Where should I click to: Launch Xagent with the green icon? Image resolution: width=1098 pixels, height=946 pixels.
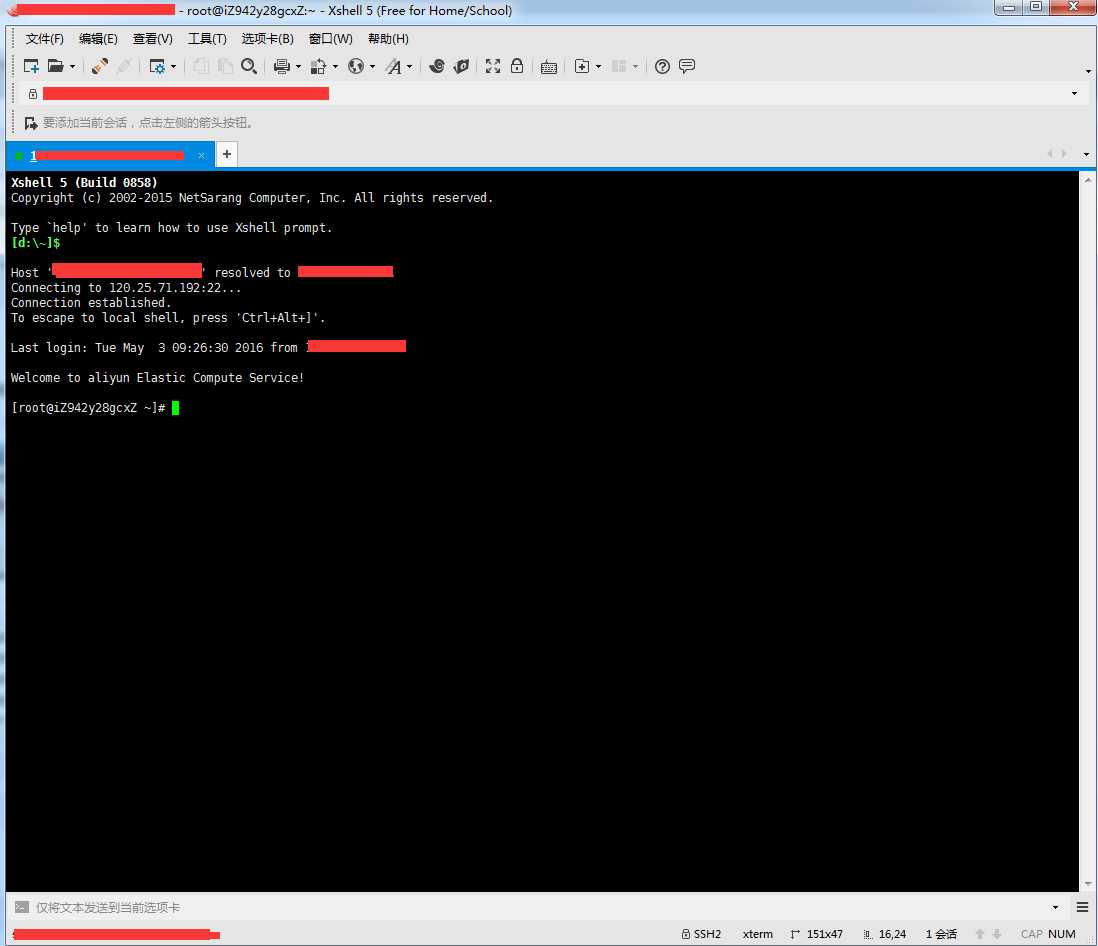click(461, 66)
